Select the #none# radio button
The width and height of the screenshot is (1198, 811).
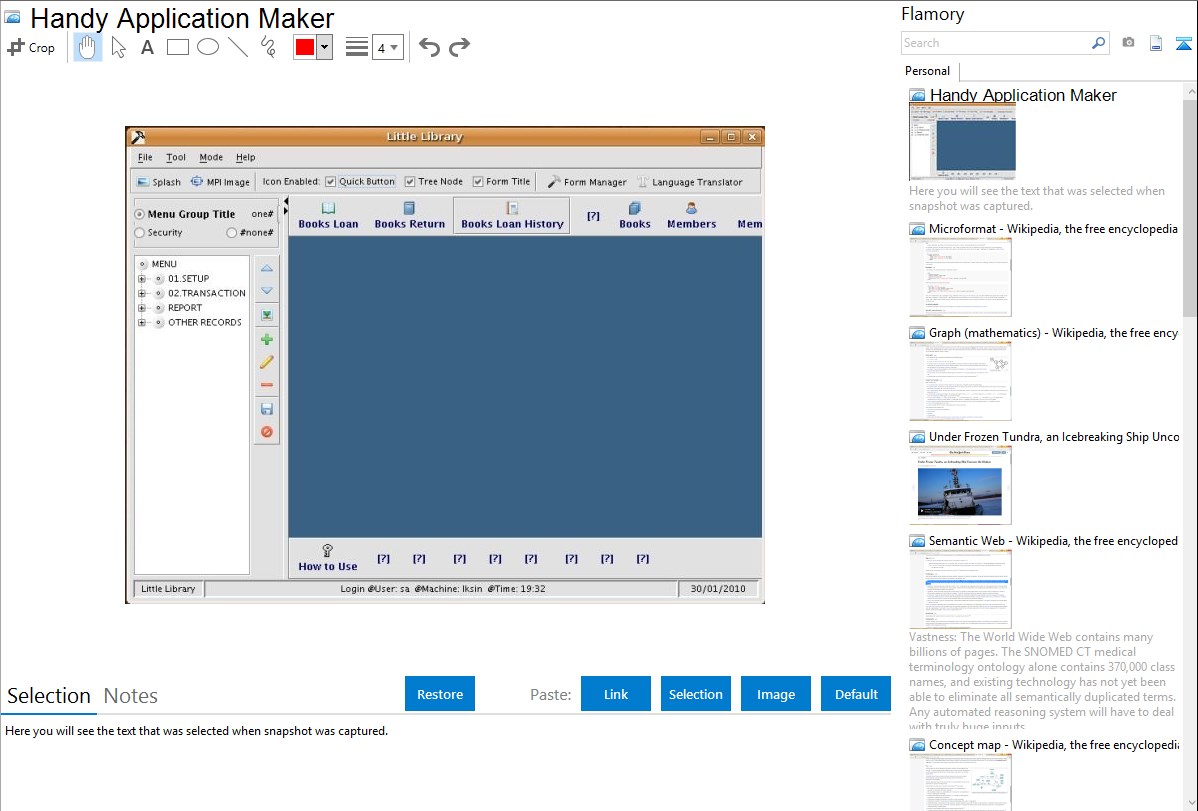pos(232,232)
